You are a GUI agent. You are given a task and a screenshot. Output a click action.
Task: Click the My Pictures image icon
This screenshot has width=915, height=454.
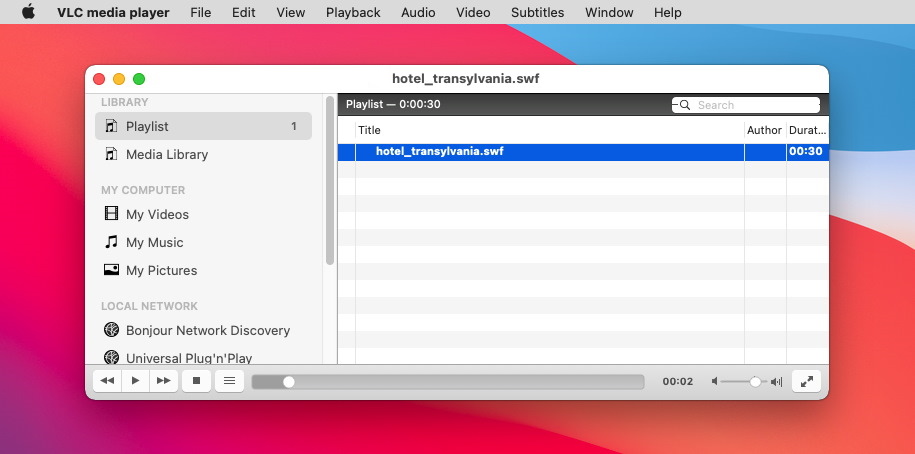click(111, 270)
